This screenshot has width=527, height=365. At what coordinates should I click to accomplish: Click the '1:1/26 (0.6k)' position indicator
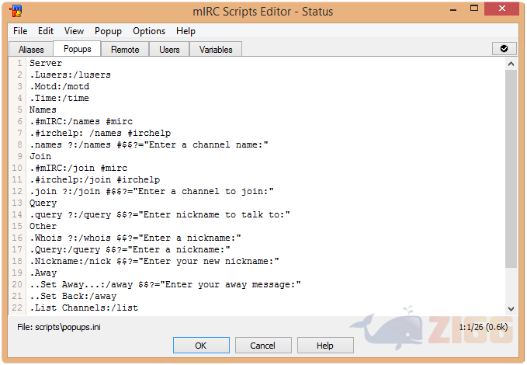pos(483,327)
